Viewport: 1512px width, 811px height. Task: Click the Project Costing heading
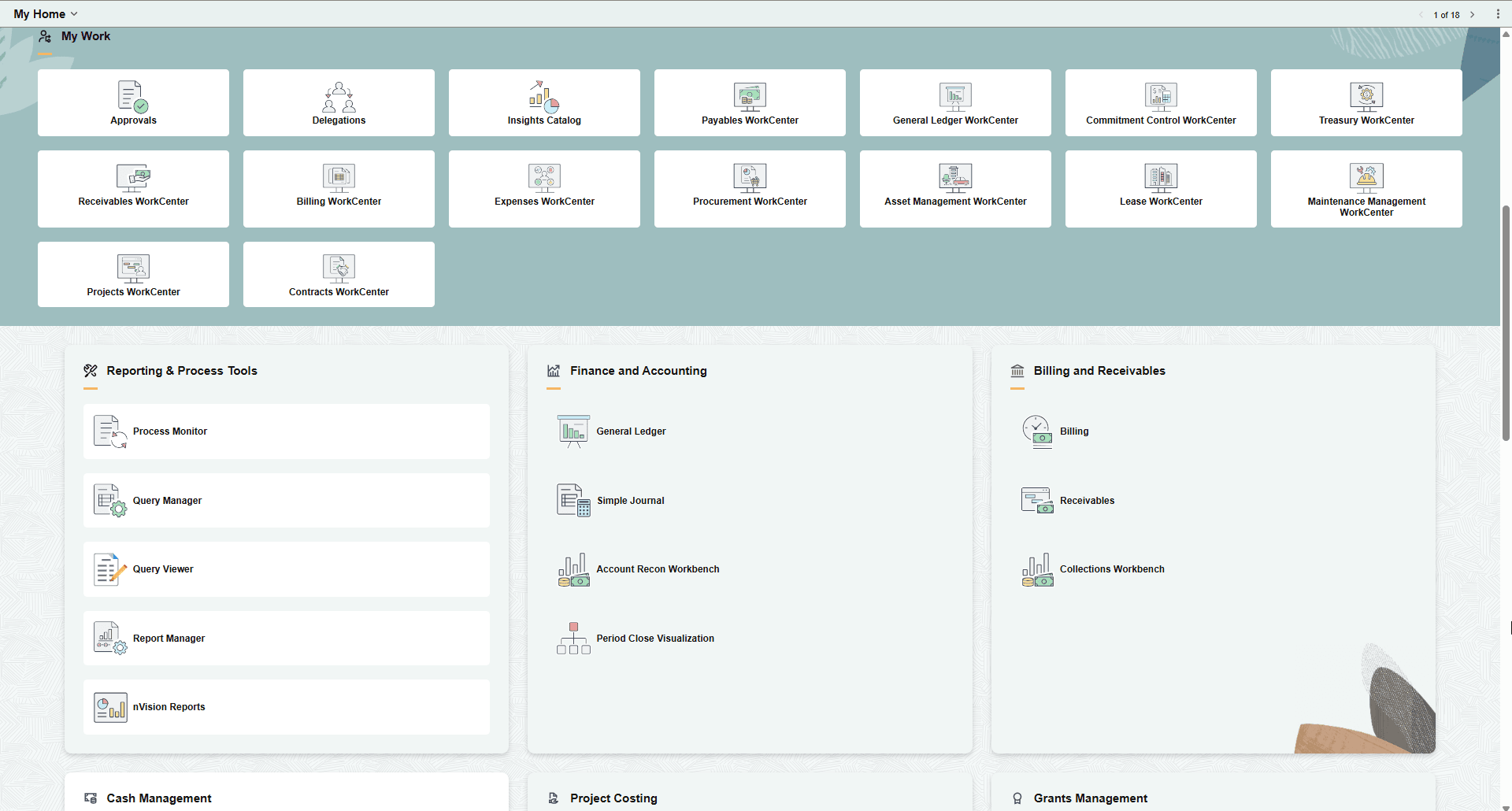[x=613, y=798]
